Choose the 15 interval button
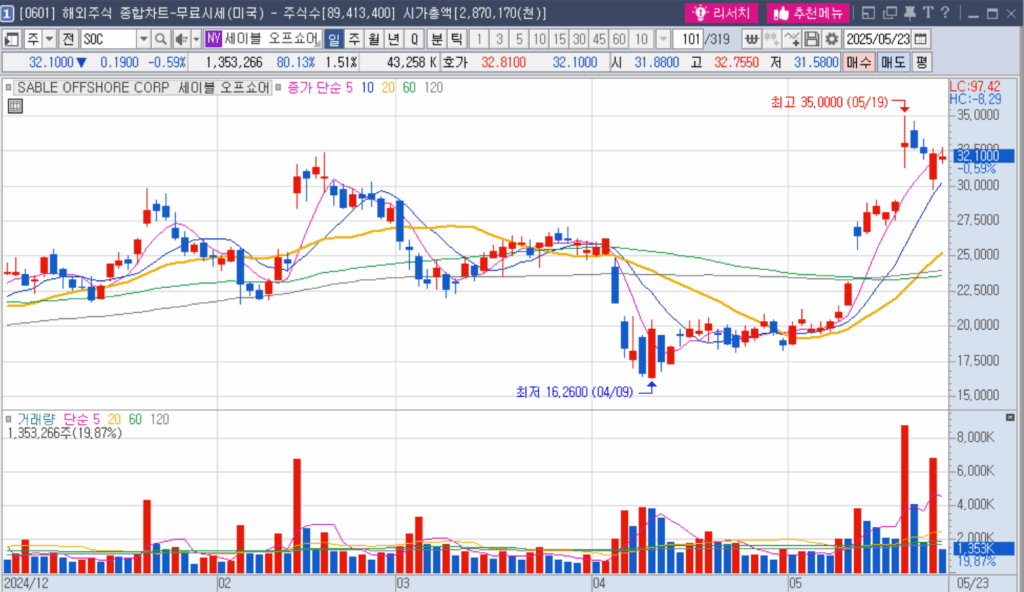1024x592 pixels. tap(559, 39)
